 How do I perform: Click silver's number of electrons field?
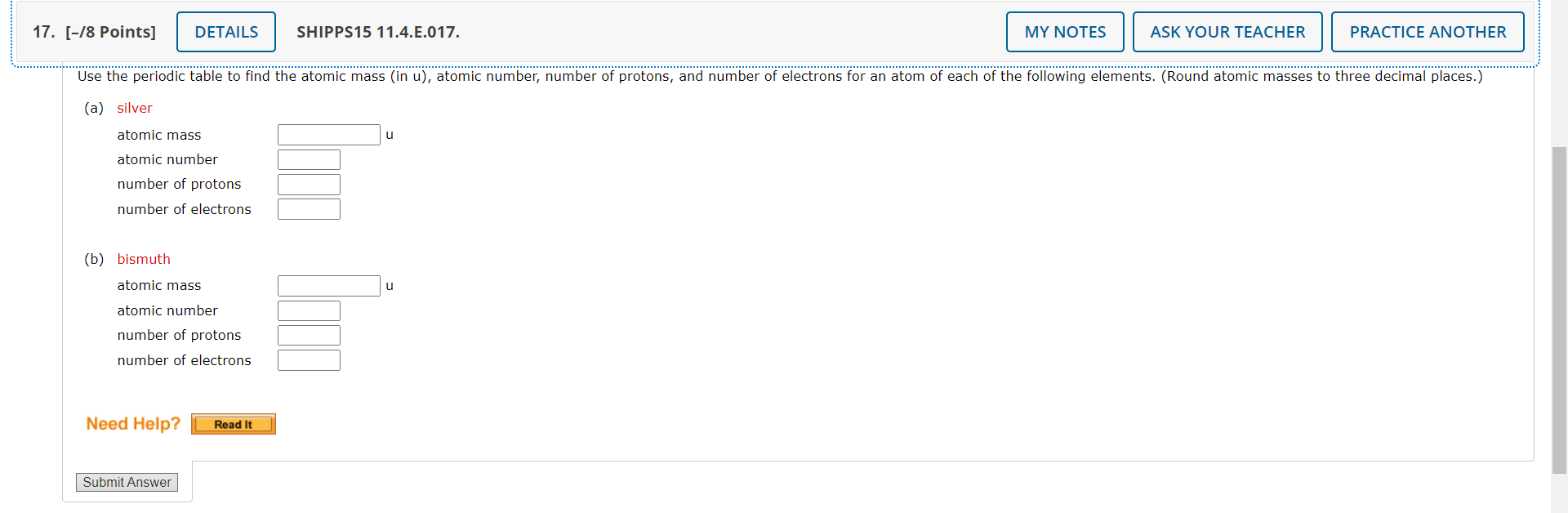click(x=309, y=208)
